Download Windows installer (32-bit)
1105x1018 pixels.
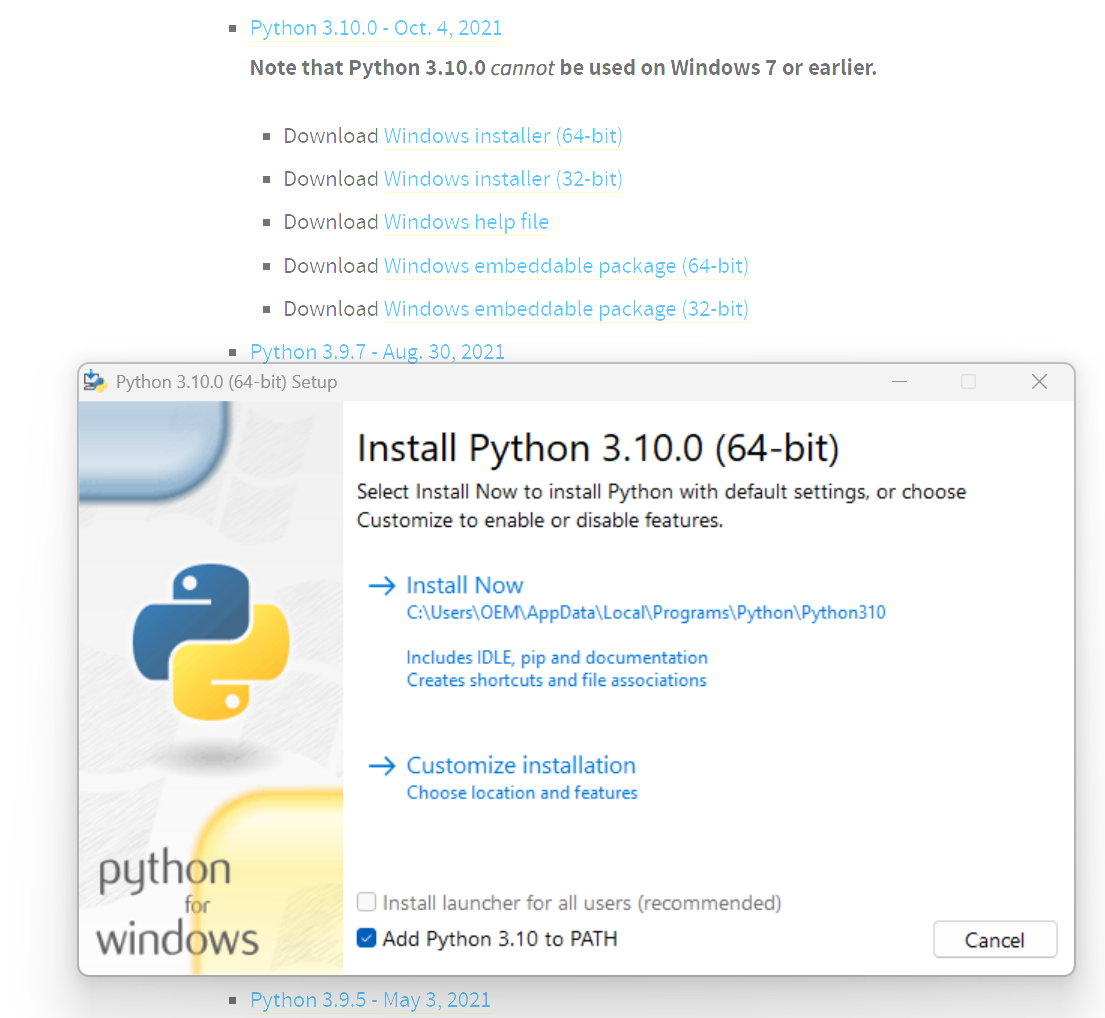pyautogui.click(x=502, y=179)
